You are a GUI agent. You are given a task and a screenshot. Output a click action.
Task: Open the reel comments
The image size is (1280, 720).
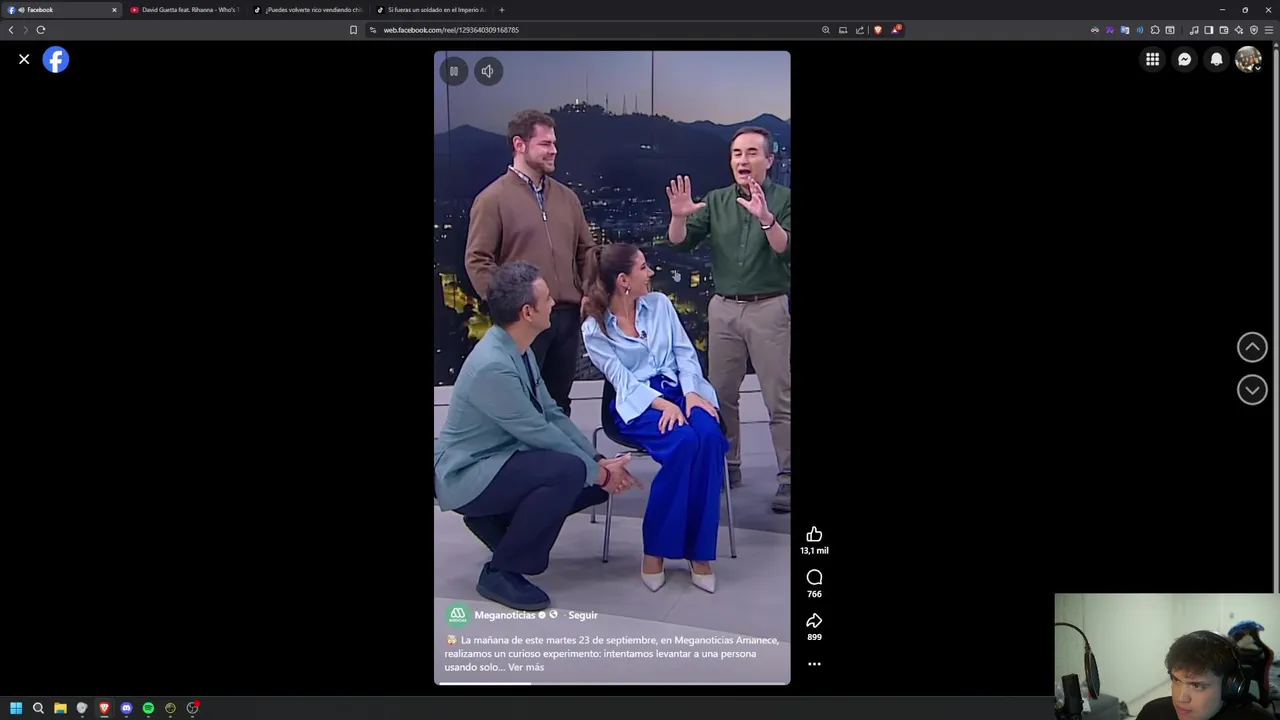[x=814, y=577]
